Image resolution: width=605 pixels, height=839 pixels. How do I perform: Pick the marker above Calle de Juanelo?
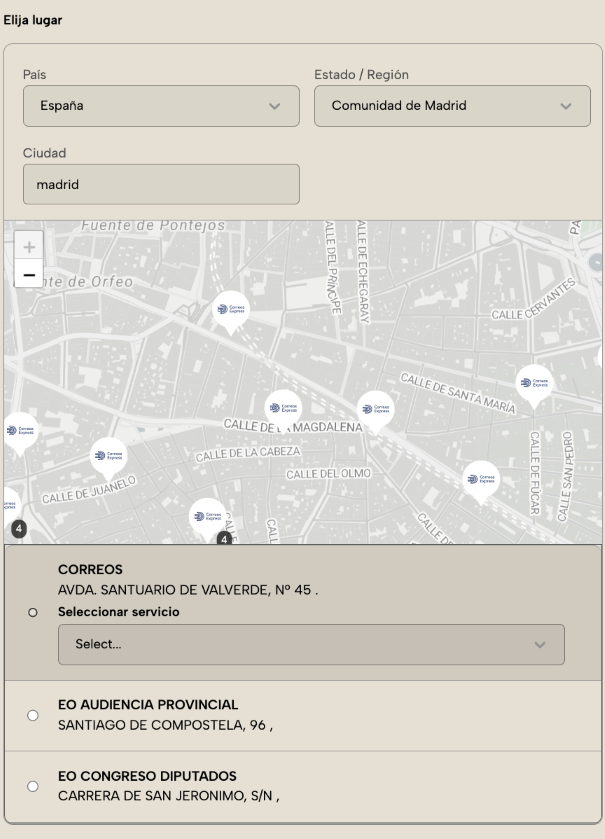[108, 456]
